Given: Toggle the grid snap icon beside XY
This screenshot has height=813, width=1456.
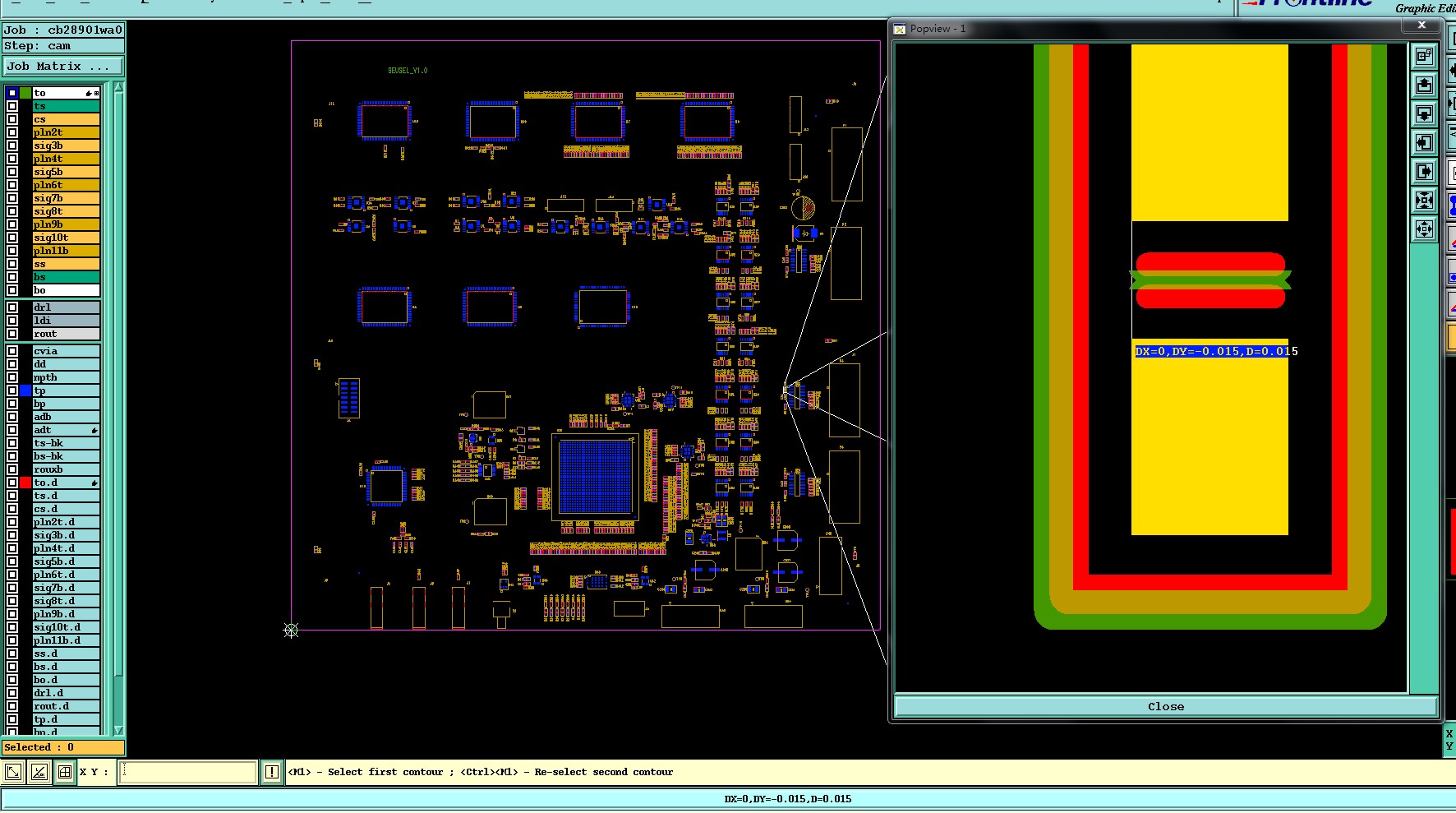Looking at the screenshot, I should coord(65,772).
